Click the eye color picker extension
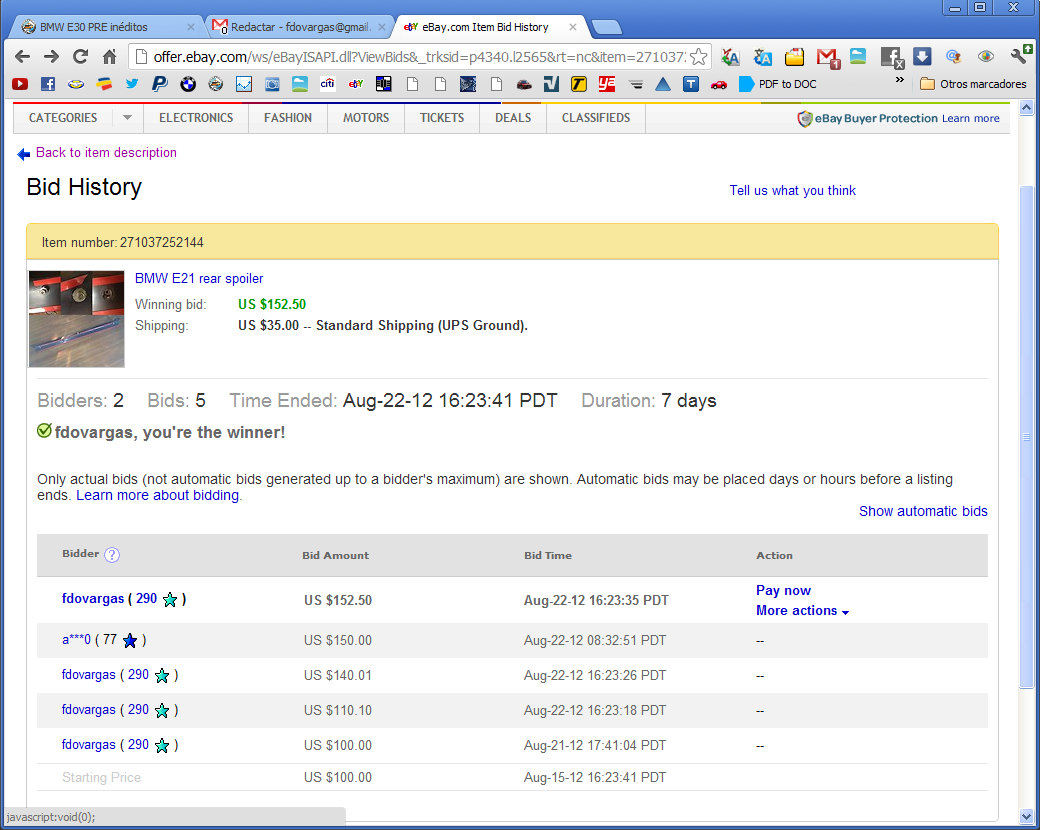The image size is (1040, 830). [986, 57]
